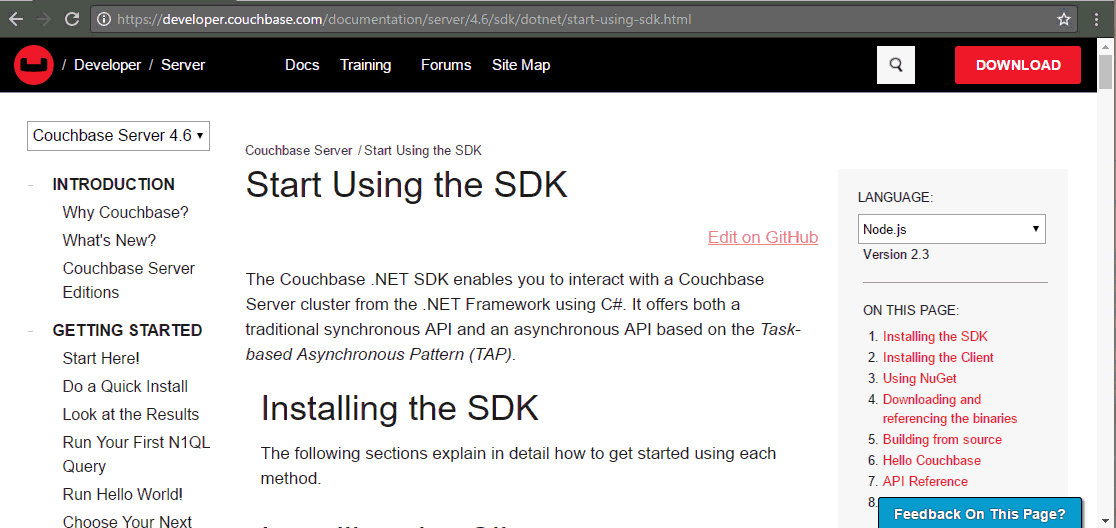Viewport: 1116px width, 528px height.
Task: Click the red Couchbase logo
Action: point(34,65)
